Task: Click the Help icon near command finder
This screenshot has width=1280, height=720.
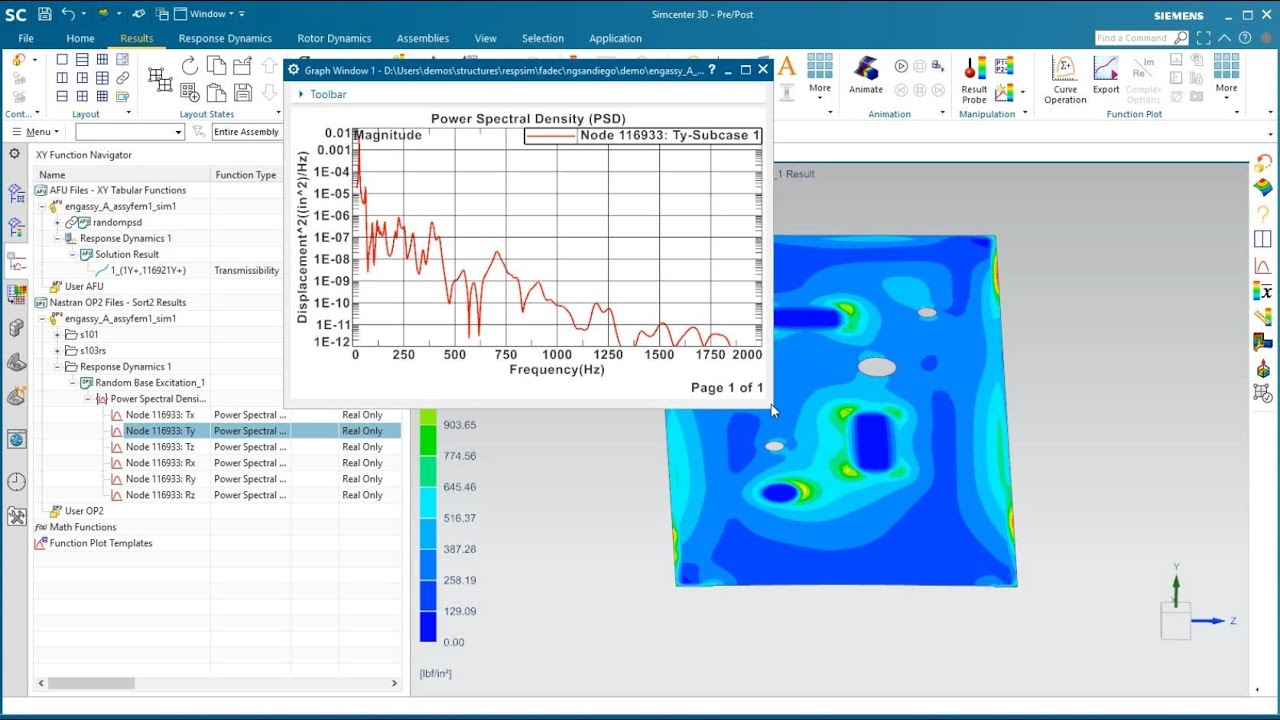Action: (x=1245, y=38)
